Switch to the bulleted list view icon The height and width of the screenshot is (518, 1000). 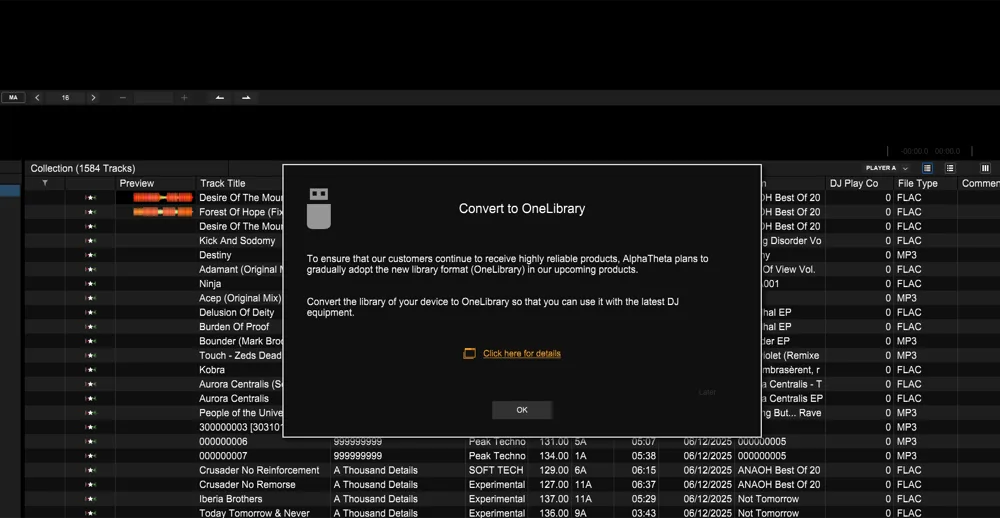950,168
